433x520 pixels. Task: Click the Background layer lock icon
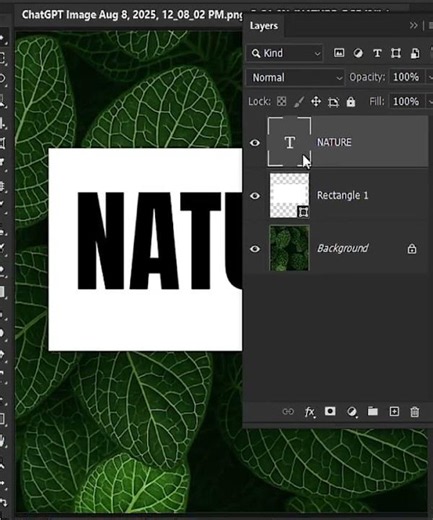(412, 249)
